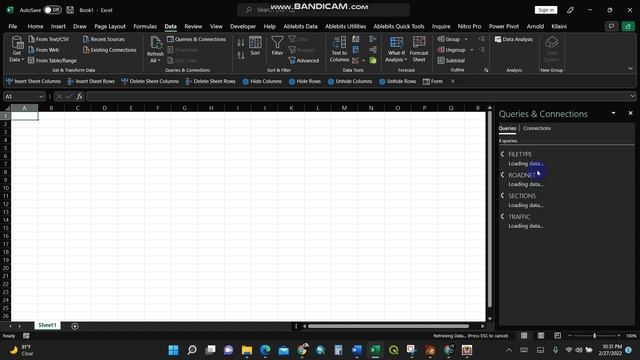Choose From Web data source
The width and height of the screenshot is (640, 360).
point(44,50)
